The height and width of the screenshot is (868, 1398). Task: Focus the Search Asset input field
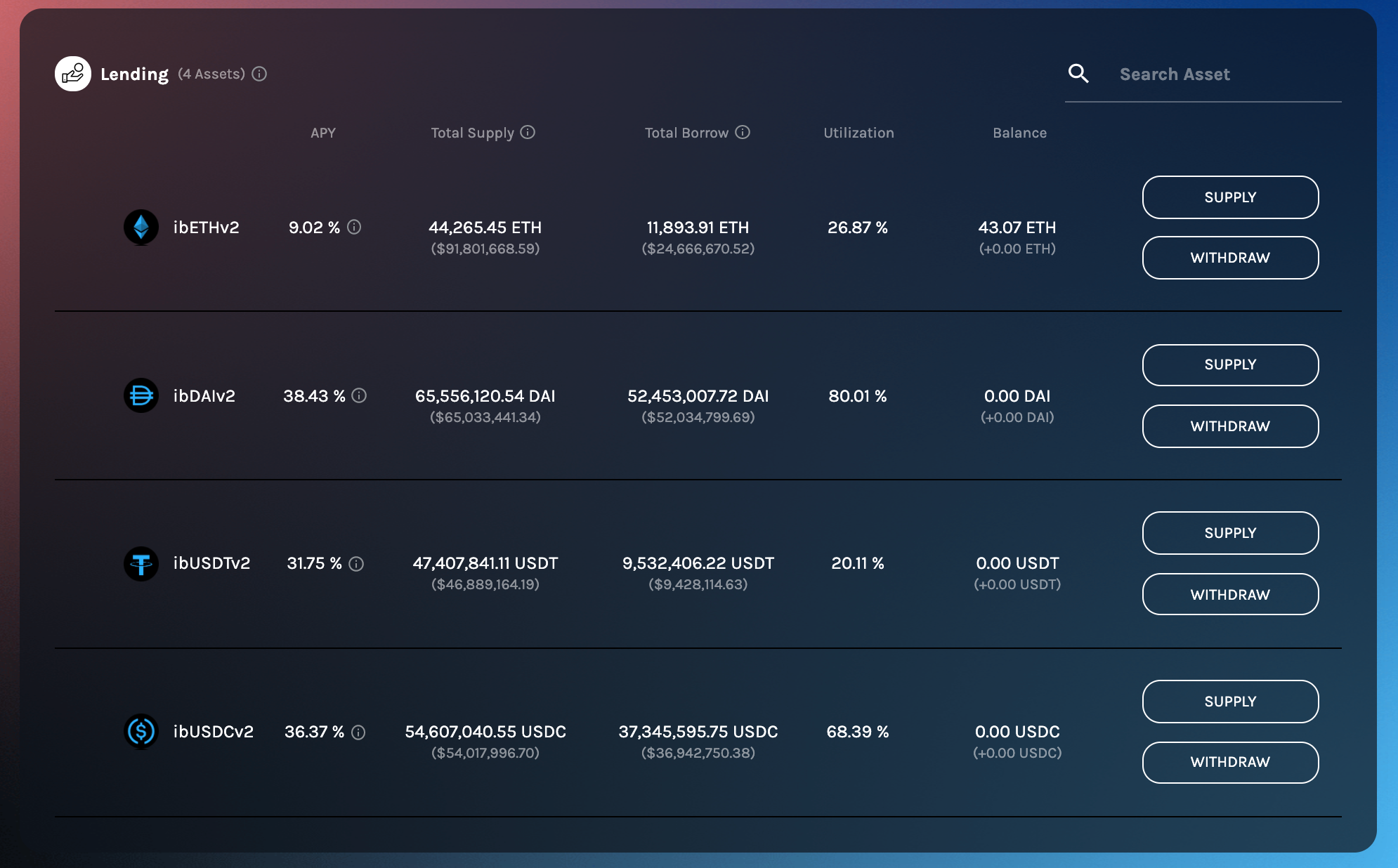coord(1229,74)
